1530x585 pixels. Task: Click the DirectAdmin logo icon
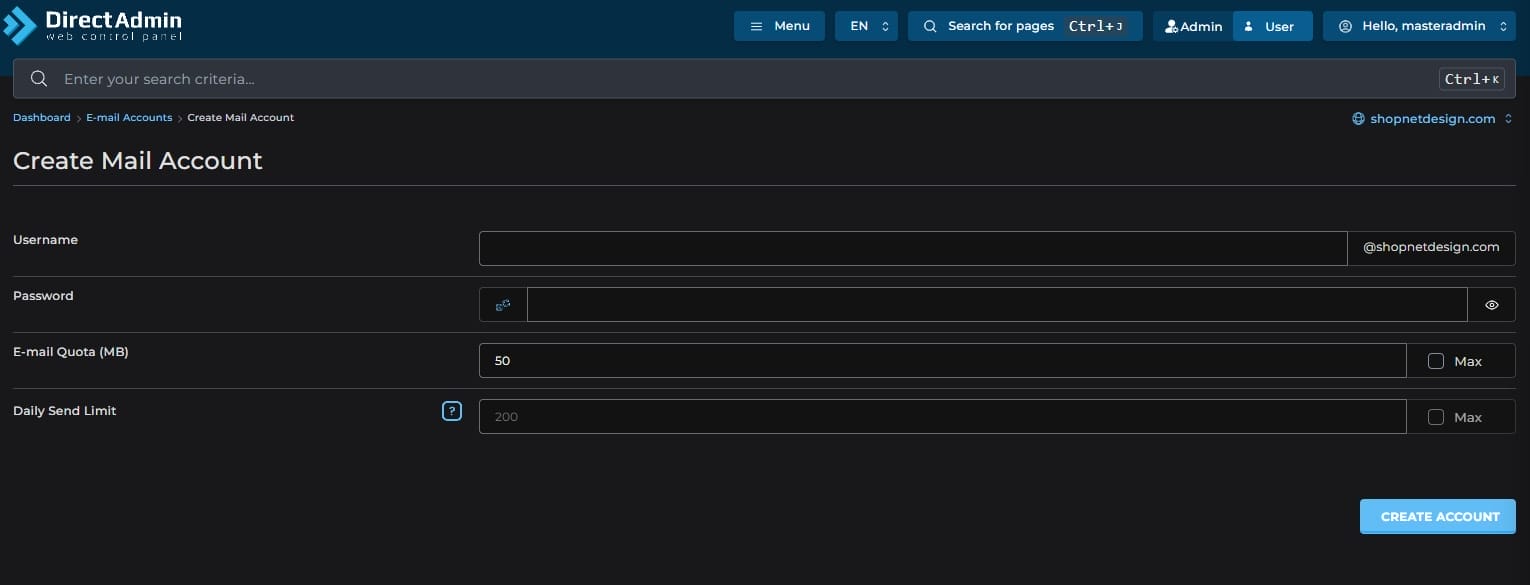(20, 26)
